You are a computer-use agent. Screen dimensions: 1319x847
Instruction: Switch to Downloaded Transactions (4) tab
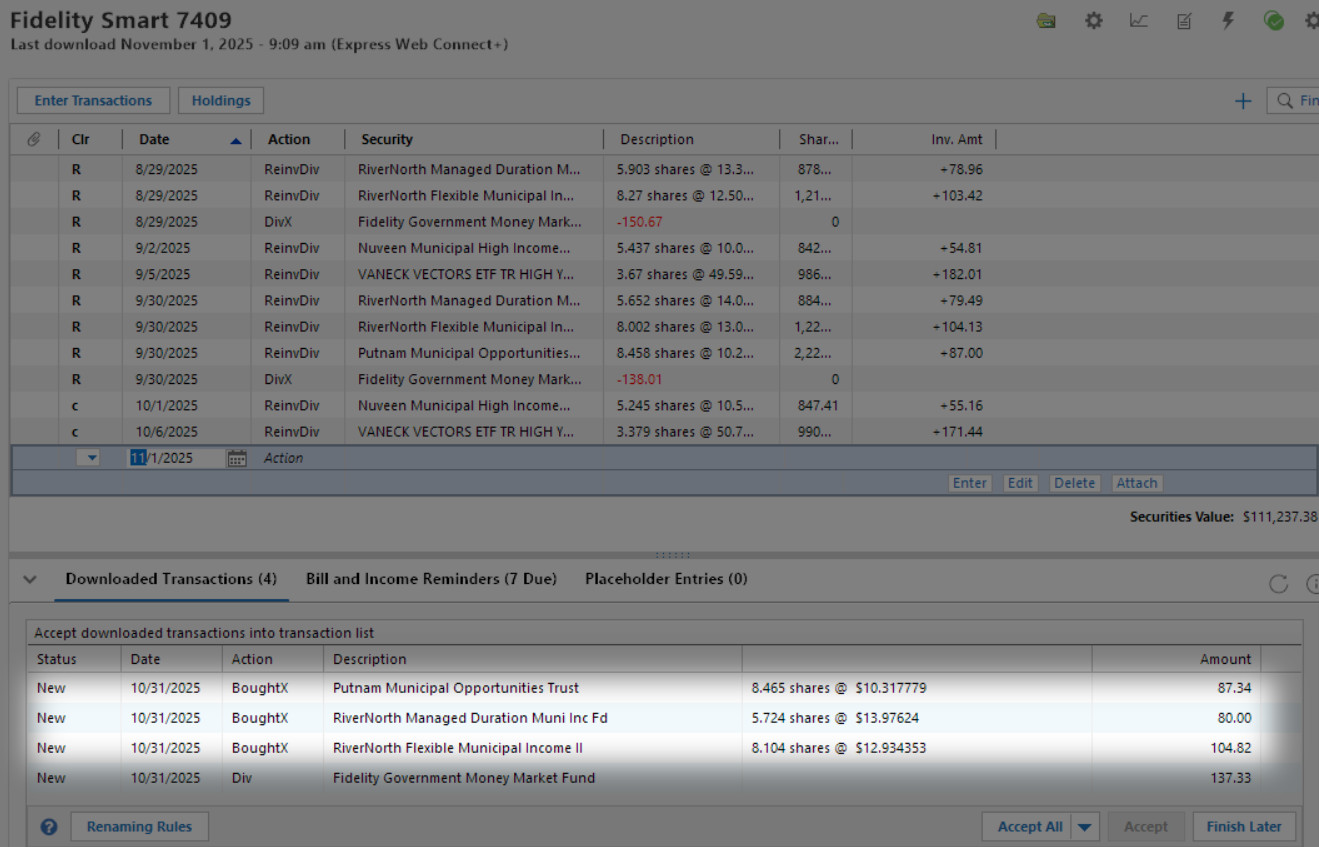171,579
